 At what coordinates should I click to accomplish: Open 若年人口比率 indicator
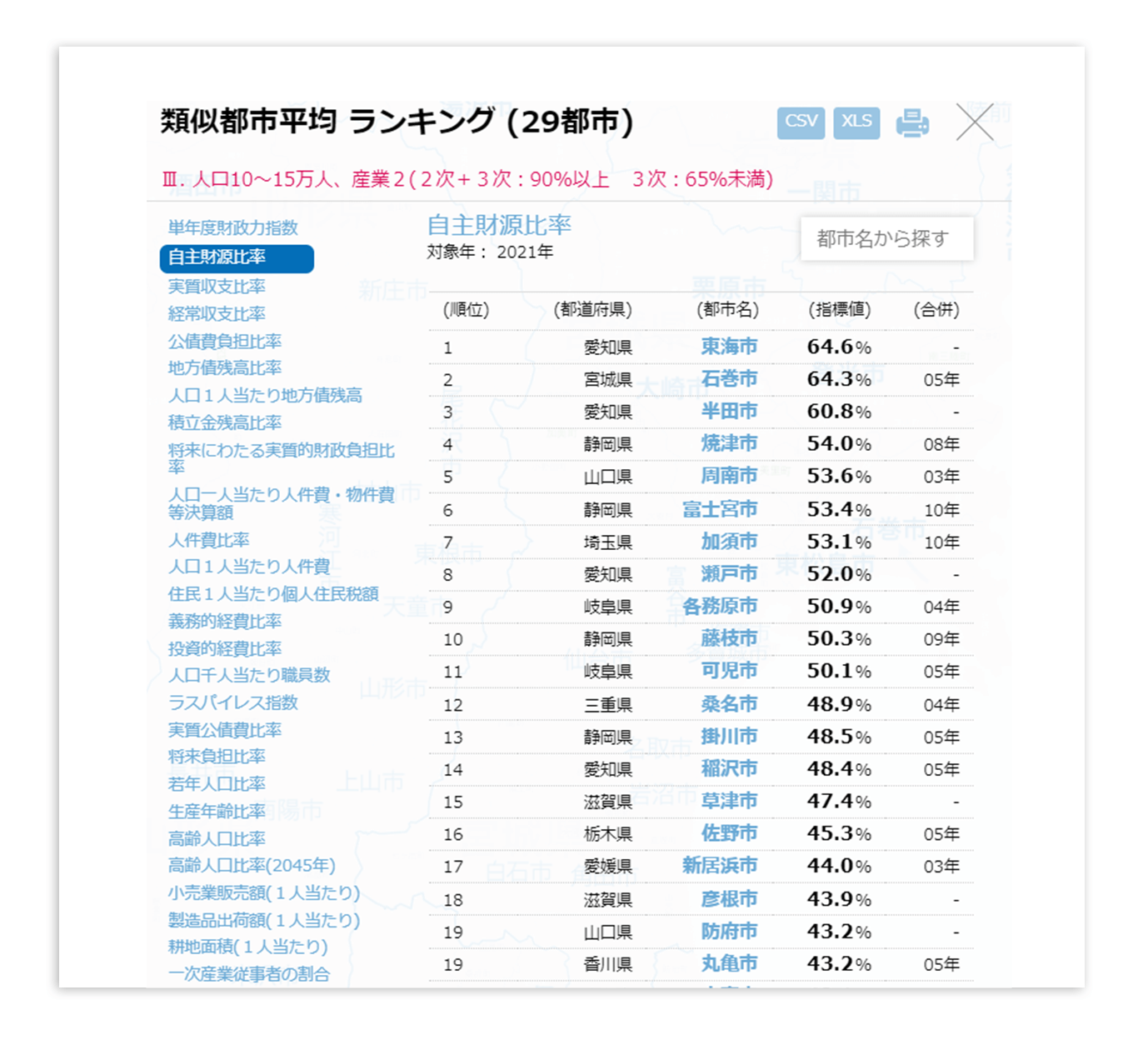(x=217, y=785)
